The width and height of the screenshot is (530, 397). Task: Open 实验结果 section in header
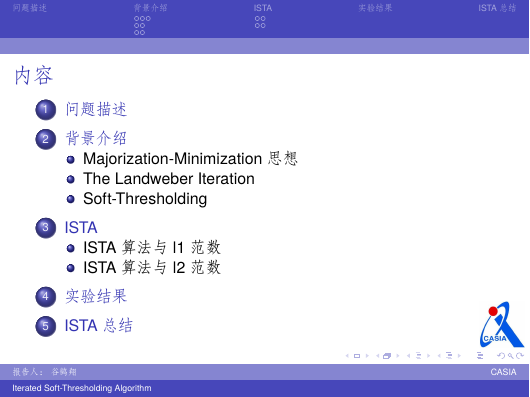point(375,8)
